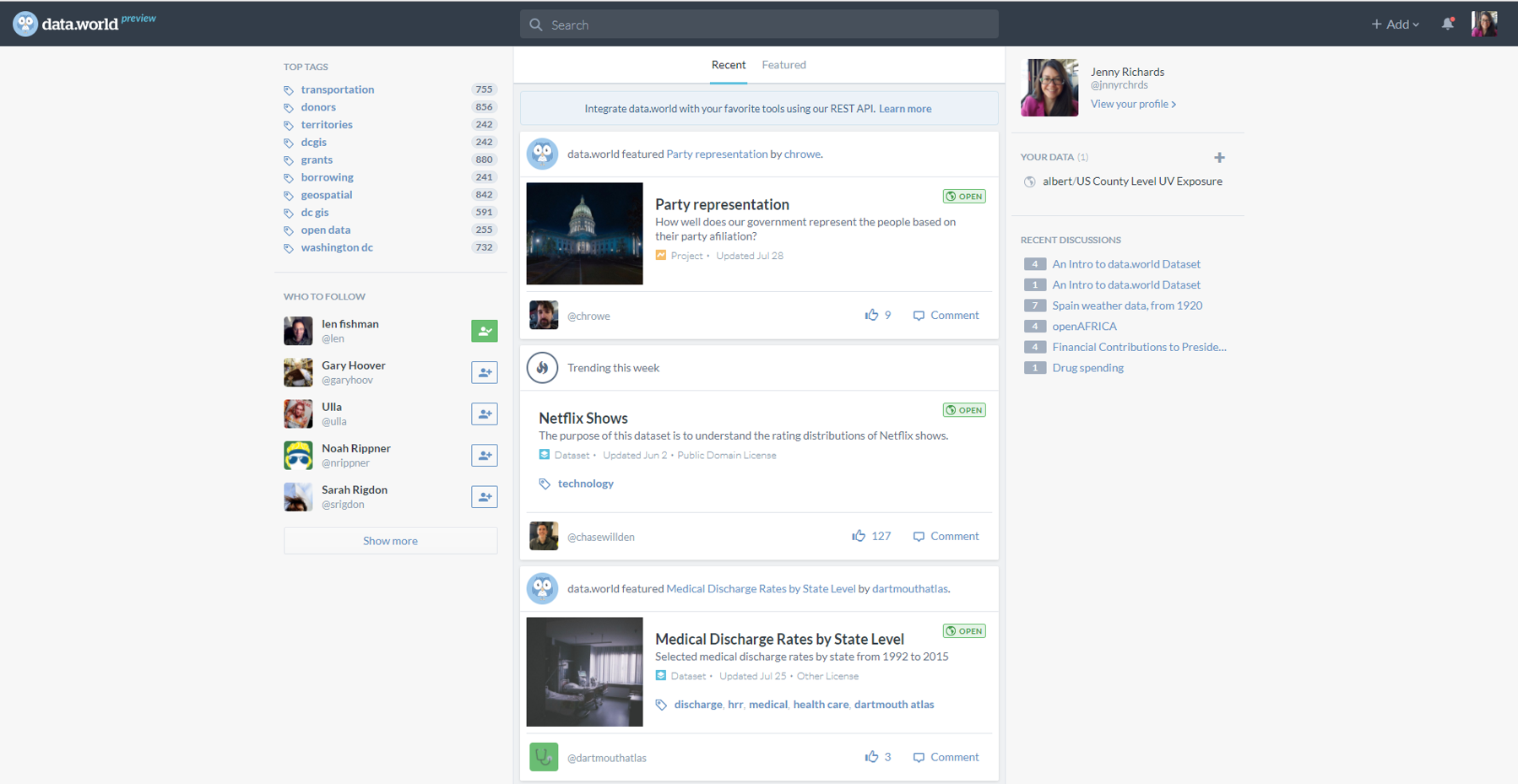The image size is (1518, 784).
Task: Click the dartmouthatlas link in featured header
Action: point(909,589)
